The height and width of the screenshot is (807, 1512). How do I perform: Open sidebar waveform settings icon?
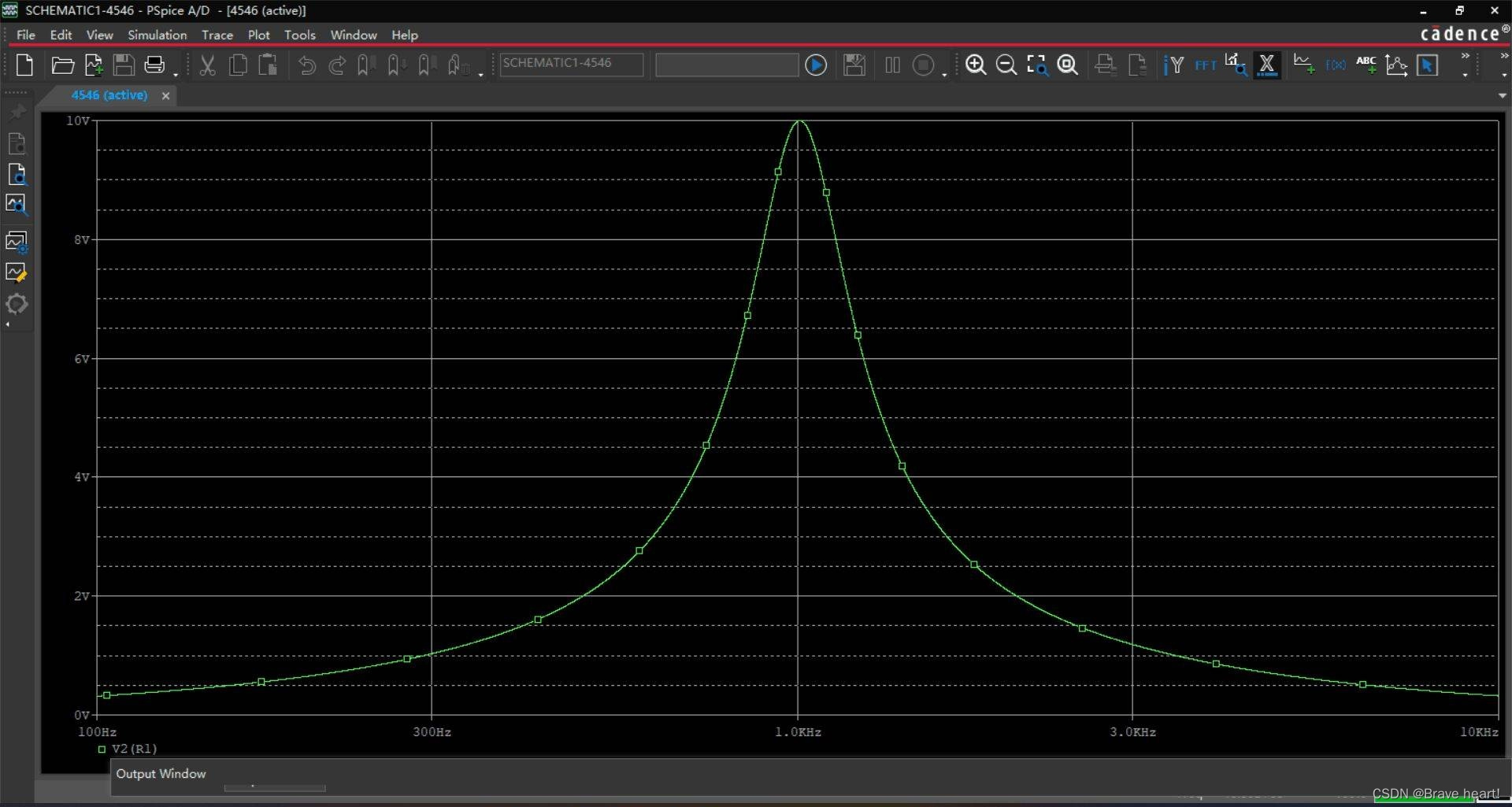point(17,242)
